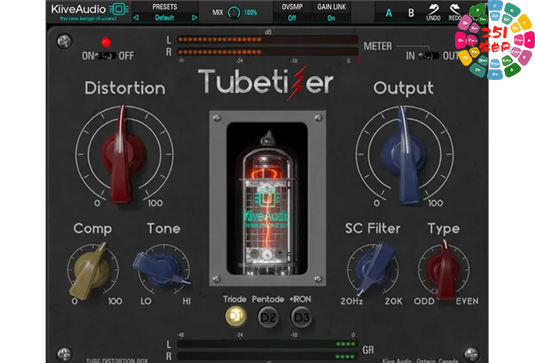Click the 20Hz label under SC Filter
Image resolution: width=535 pixels, height=363 pixels.
click(351, 301)
